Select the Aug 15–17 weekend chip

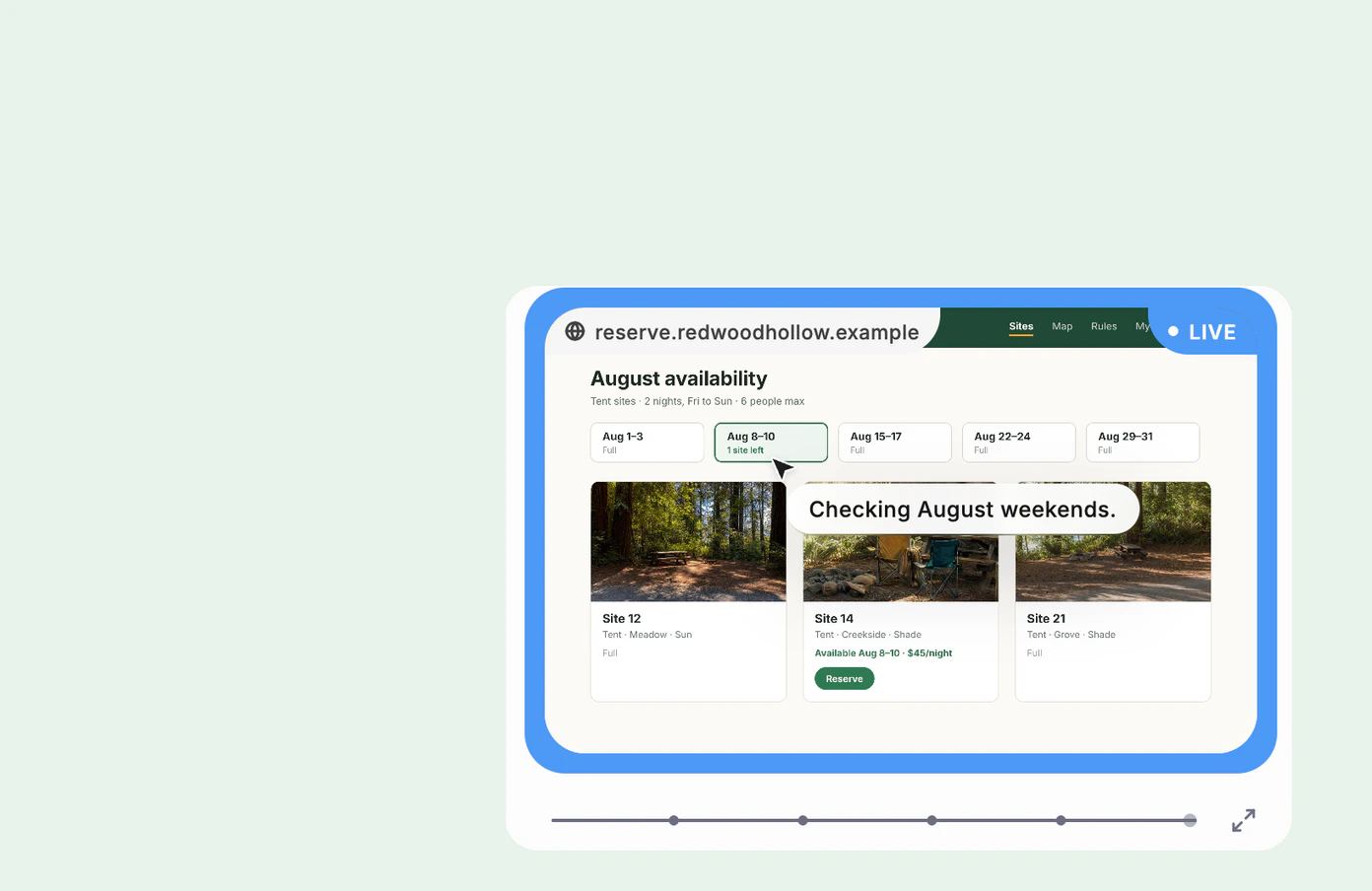(895, 443)
